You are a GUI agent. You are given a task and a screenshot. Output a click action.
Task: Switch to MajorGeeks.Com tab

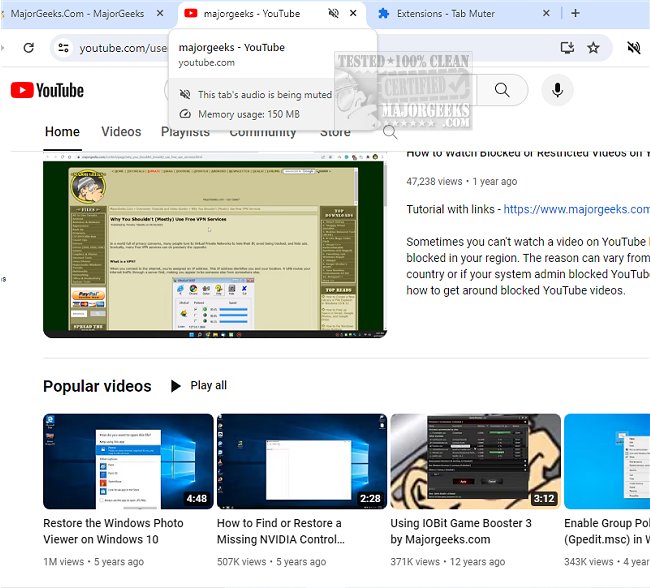tap(78, 14)
